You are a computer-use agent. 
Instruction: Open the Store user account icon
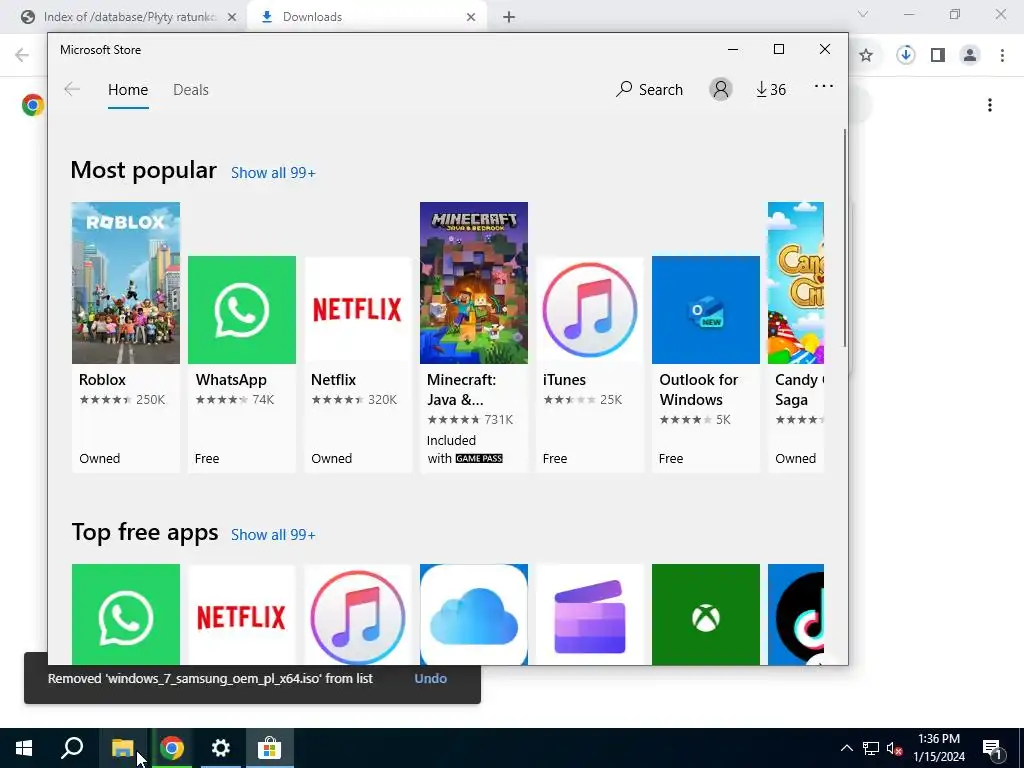(720, 89)
